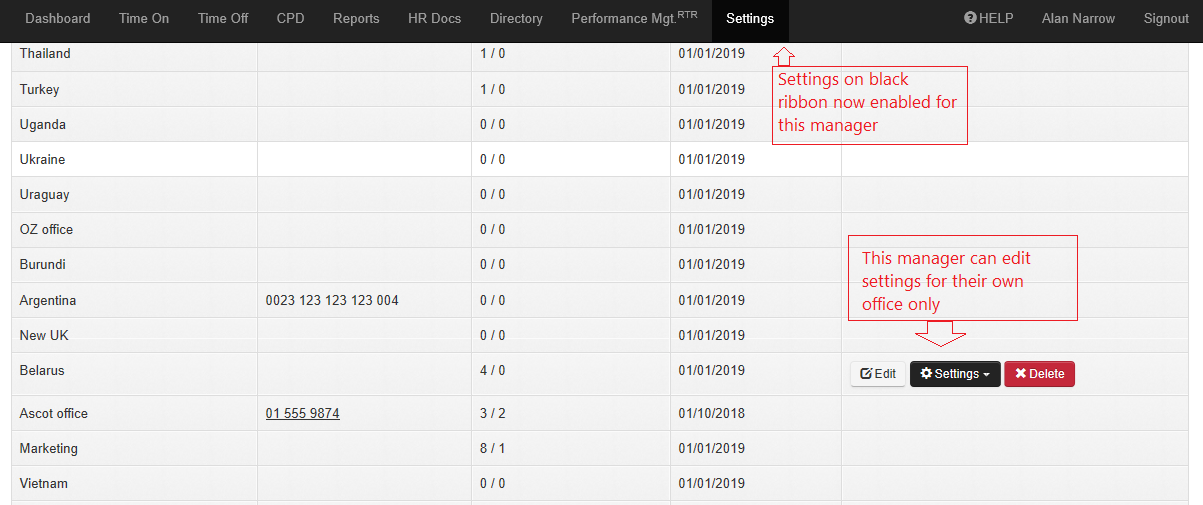Navigate to the CPD menu item
This screenshot has height=505, width=1203.
point(290,19)
